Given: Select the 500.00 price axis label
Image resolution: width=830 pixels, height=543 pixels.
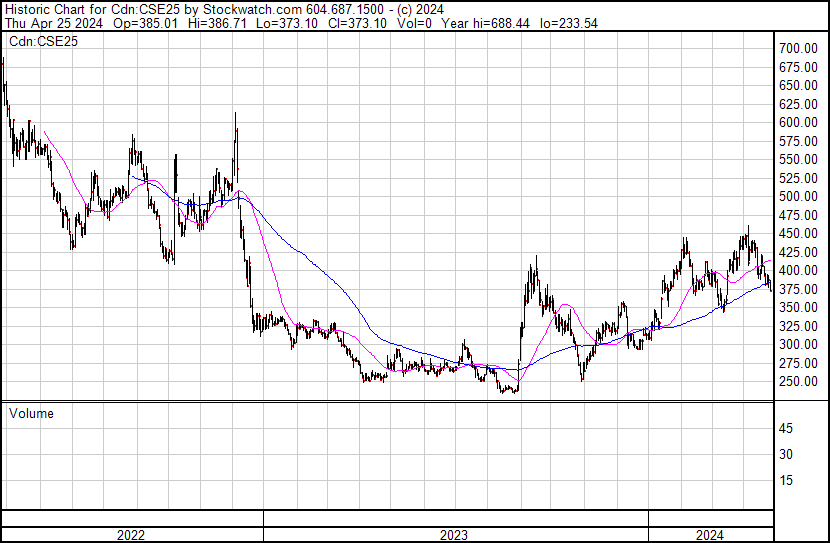Looking at the screenshot, I should click(x=800, y=196).
